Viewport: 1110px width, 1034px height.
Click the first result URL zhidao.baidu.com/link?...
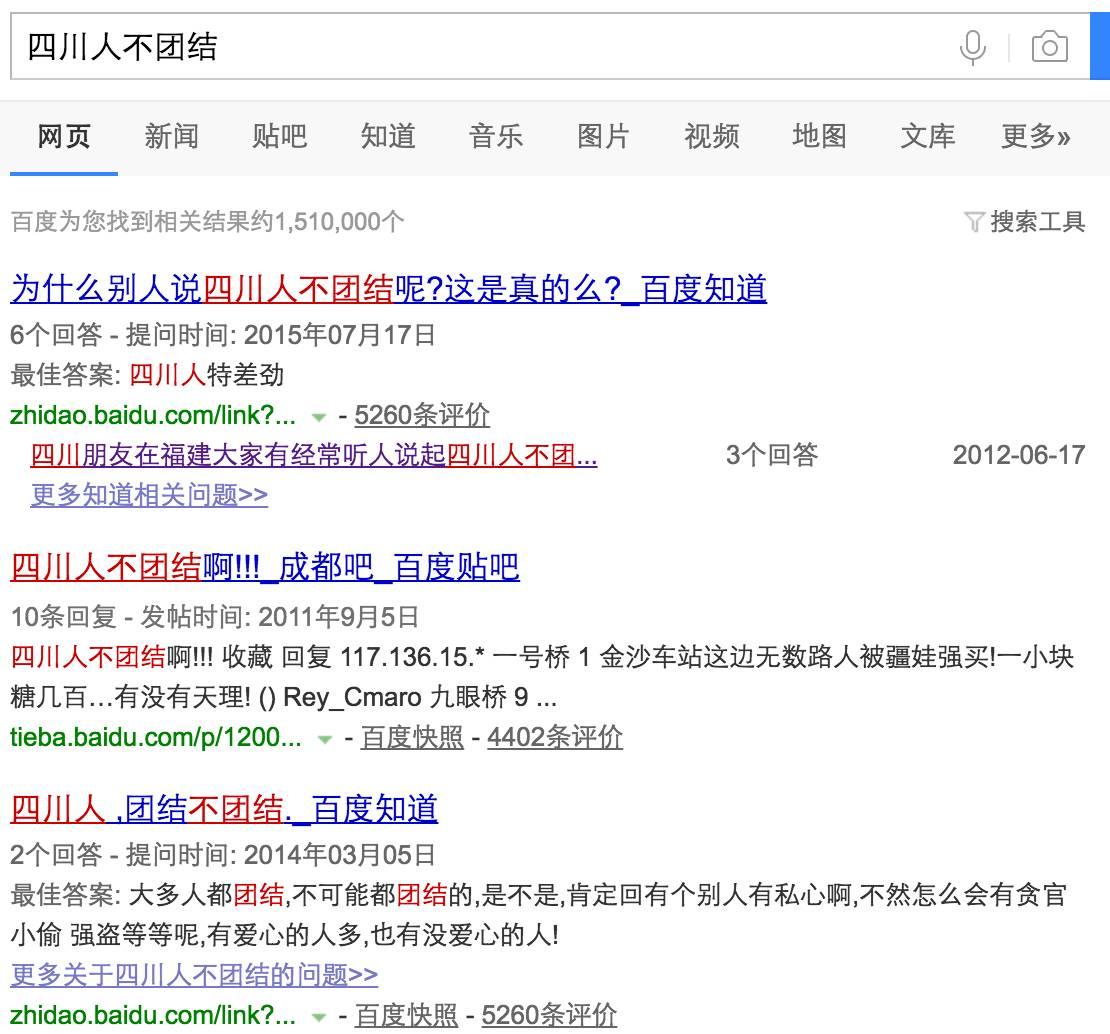(x=153, y=415)
